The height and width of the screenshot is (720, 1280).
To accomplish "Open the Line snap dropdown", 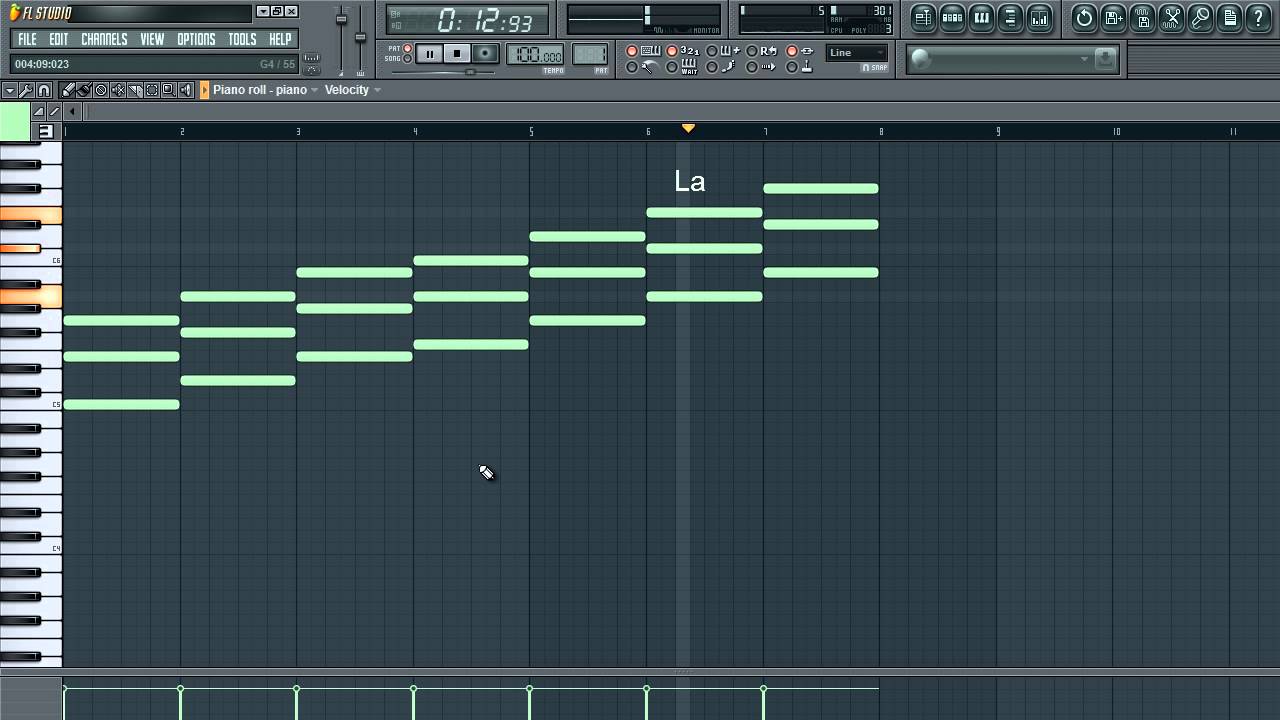I will [x=857, y=53].
